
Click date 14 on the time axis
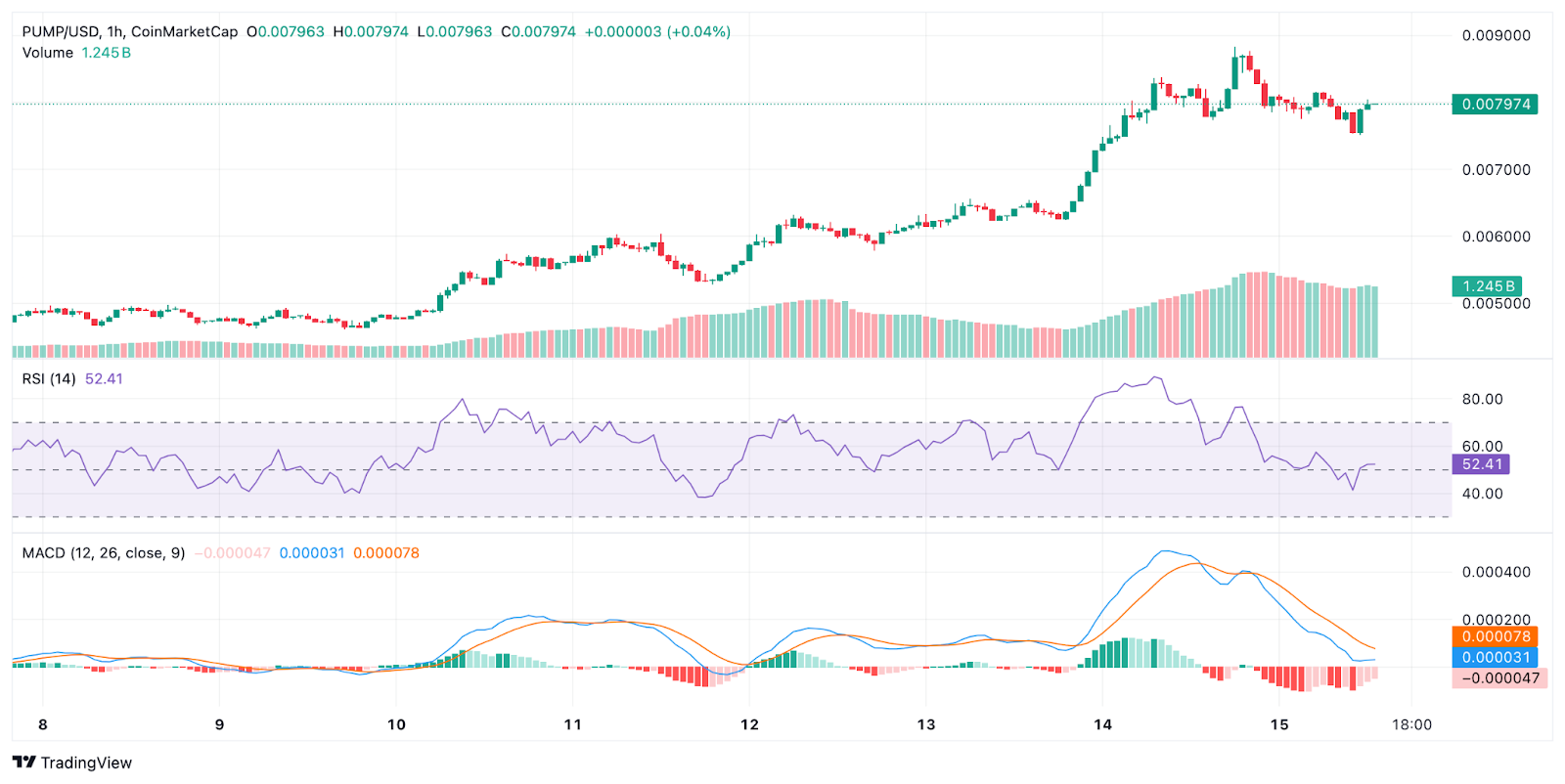[x=1102, y=724]
